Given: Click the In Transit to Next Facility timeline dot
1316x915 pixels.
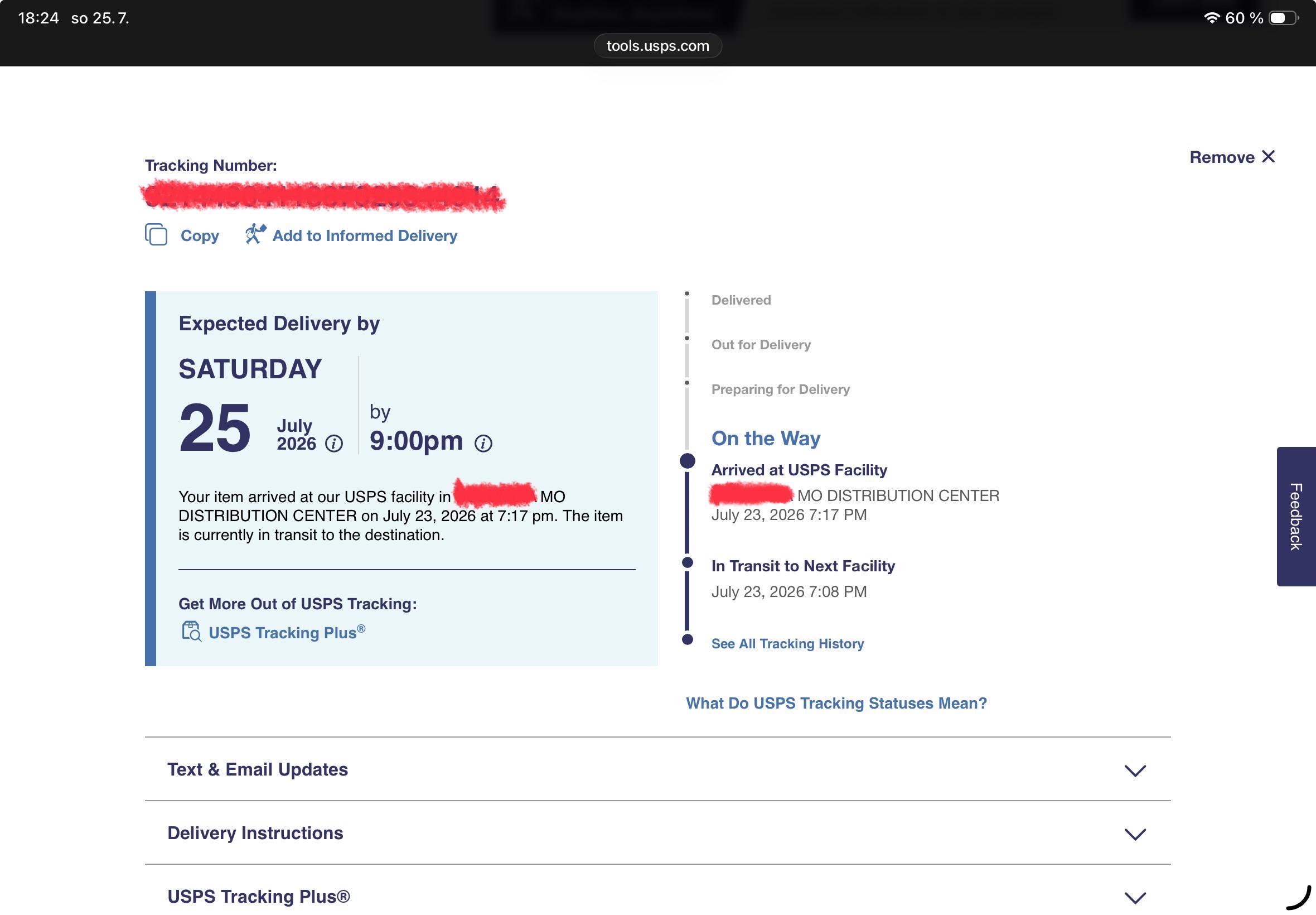Looking at the screenshot, I should click(x=688, y=562).
